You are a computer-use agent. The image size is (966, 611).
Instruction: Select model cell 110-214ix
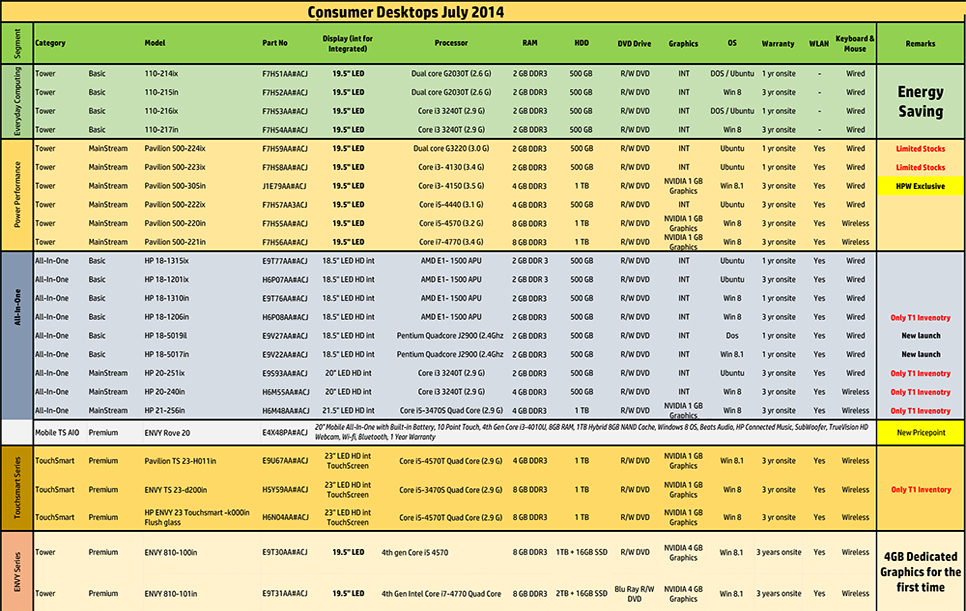pos(161,73)
